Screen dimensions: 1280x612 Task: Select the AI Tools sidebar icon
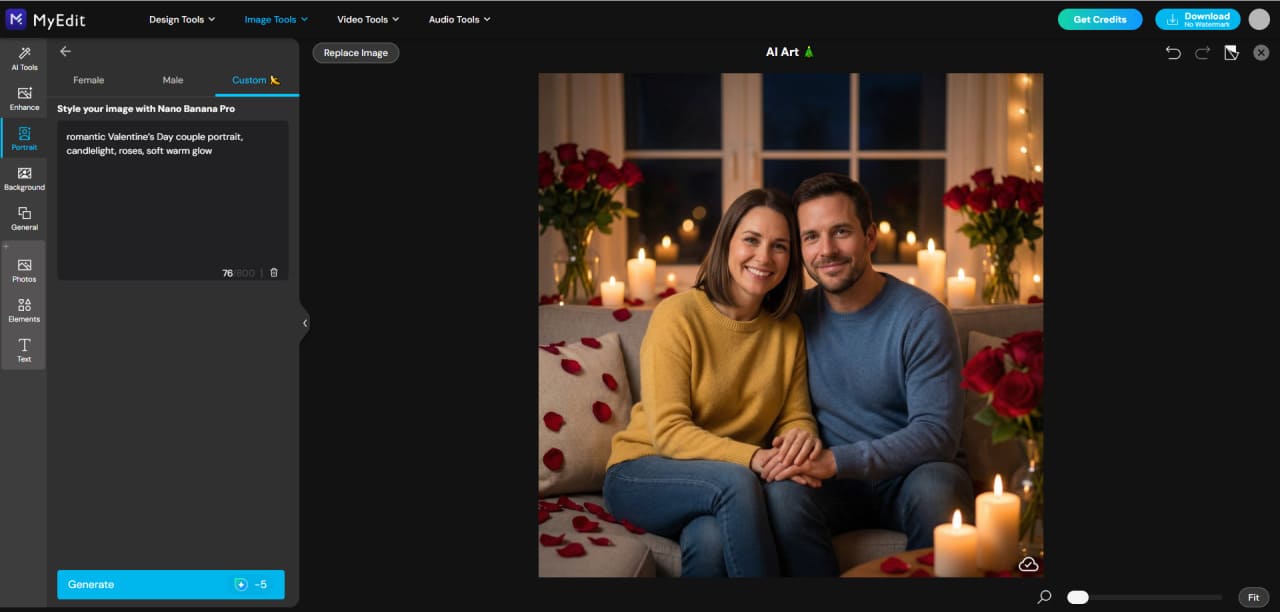coord(24,58)
